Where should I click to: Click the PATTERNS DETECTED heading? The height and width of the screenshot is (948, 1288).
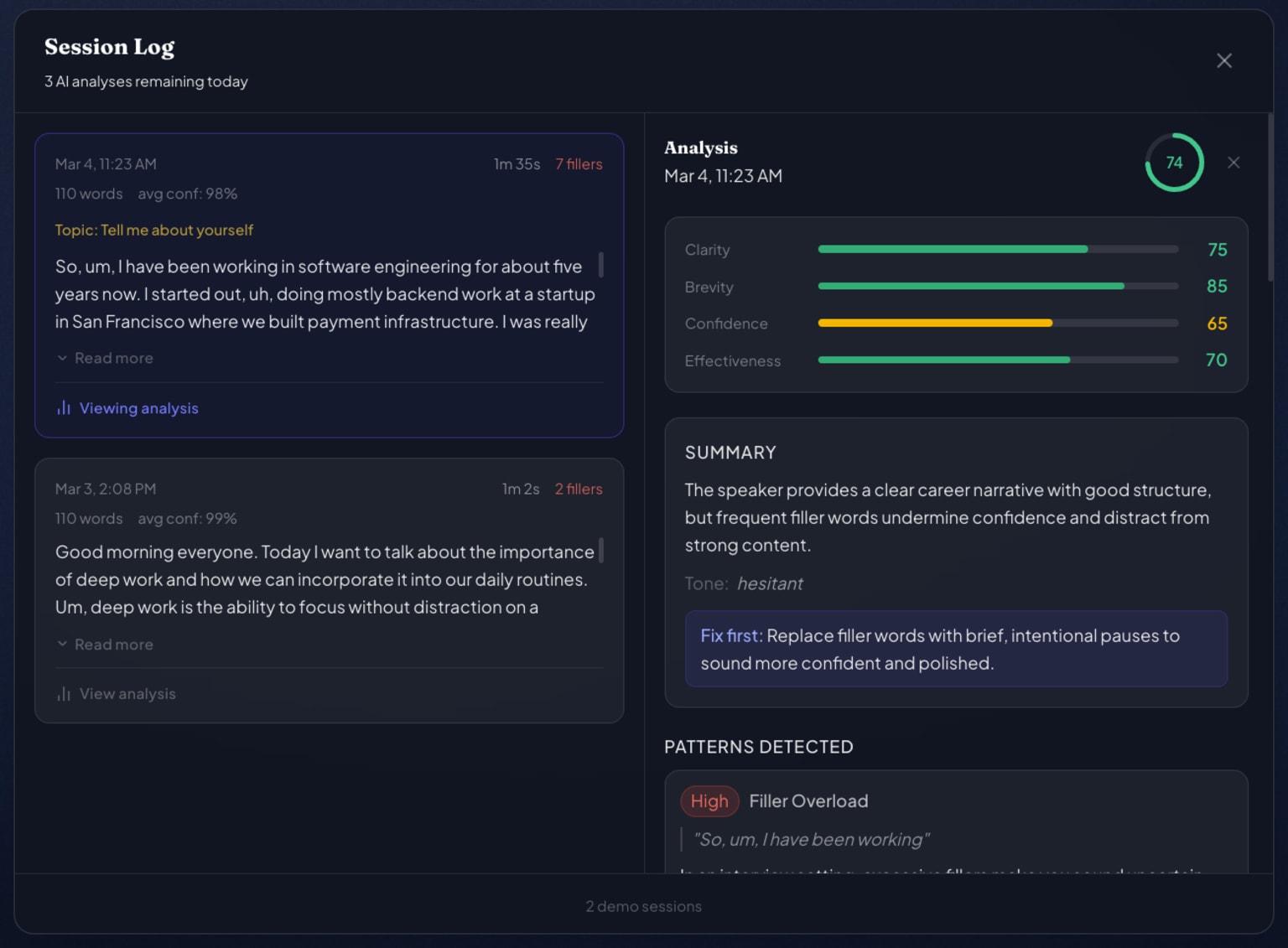pyautogui.click(x=759, y=747)
